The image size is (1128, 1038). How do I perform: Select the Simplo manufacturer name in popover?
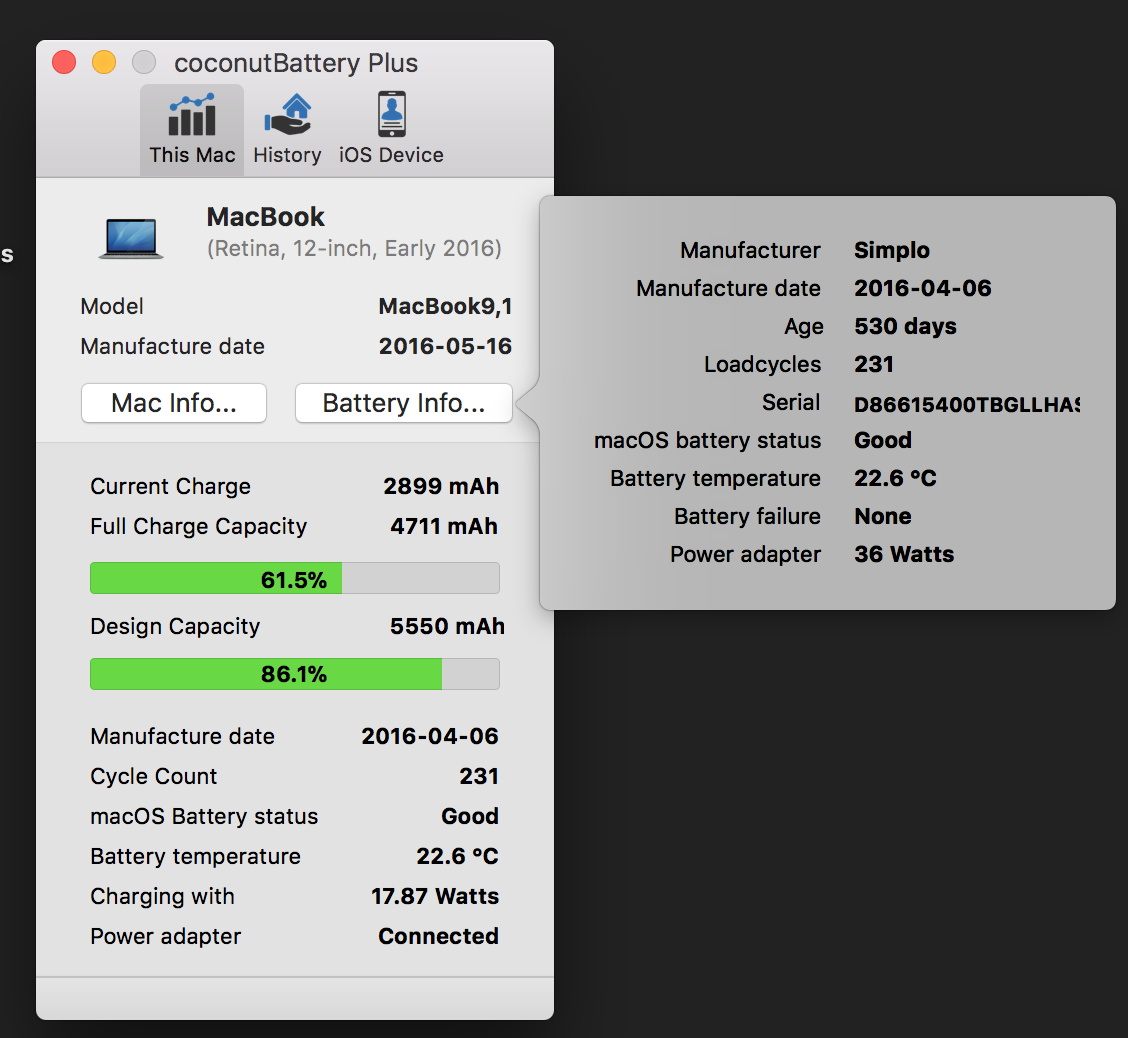tap(892, 250)
